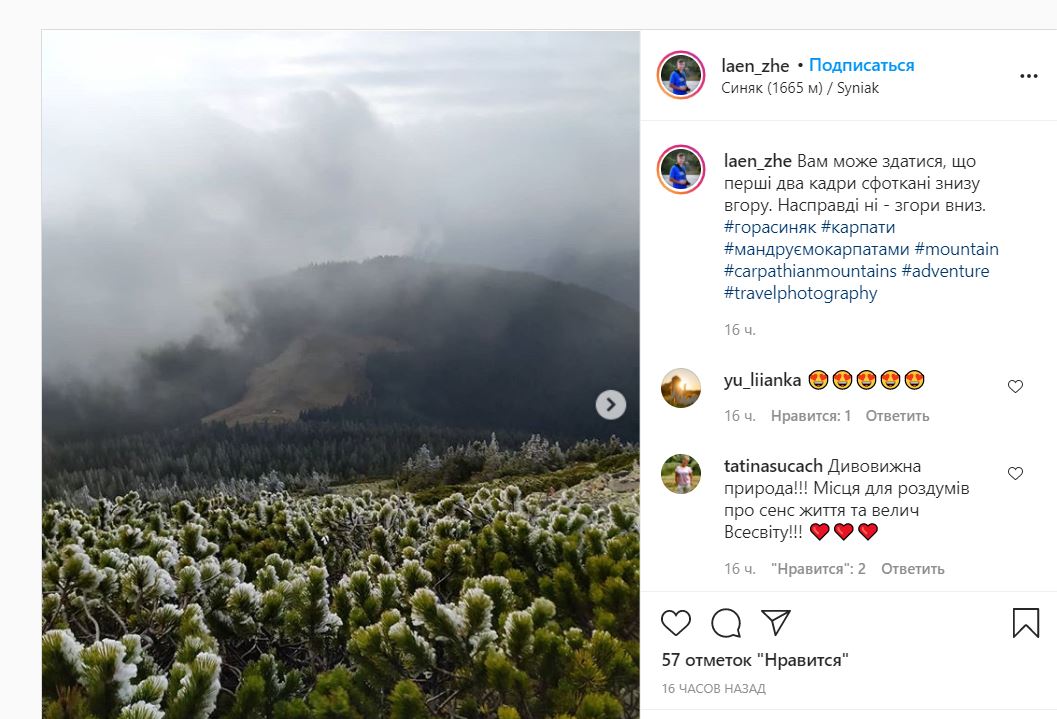Open tatinasucach's profile picture
The width and height of the screenshot is (1057, 719).
point(681,474)
